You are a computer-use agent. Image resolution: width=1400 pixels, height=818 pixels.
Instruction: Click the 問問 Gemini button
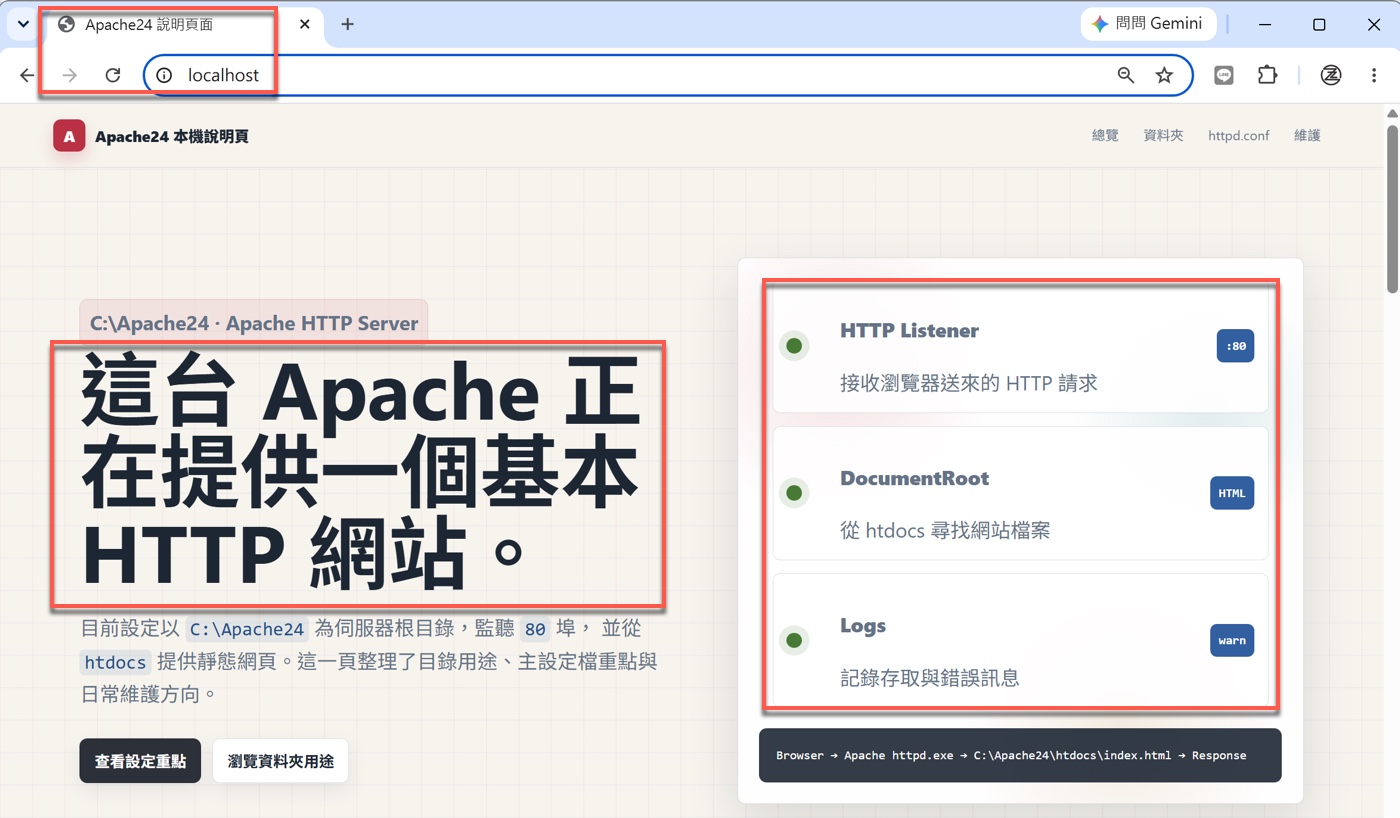pos(1148,24)
